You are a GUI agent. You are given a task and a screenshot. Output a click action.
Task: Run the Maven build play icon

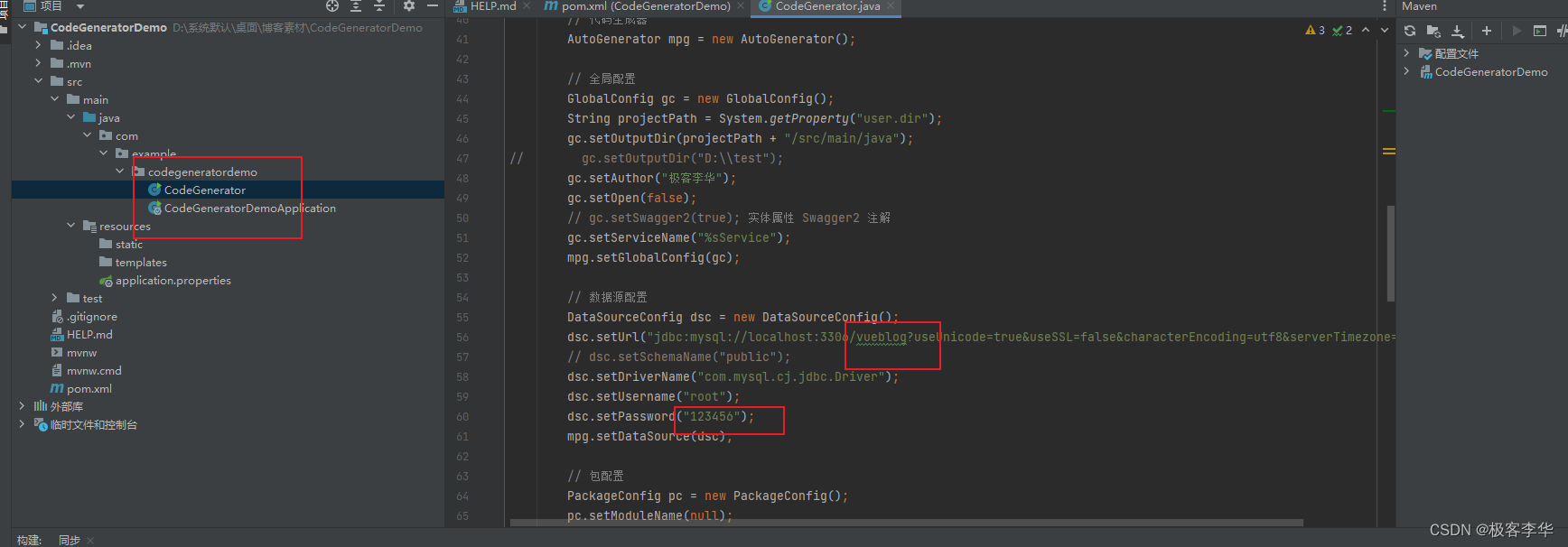1517,31
